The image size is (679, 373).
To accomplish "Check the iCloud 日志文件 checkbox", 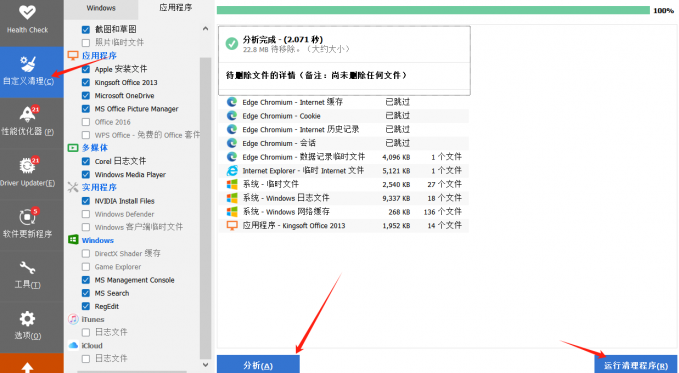I will point(86,359).
